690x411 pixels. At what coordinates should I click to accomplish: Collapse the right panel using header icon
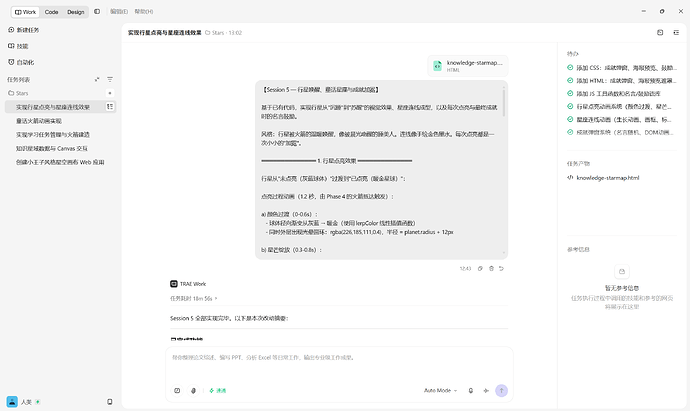(676, 33)
